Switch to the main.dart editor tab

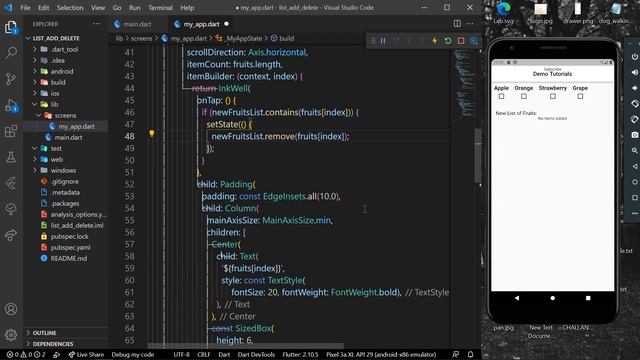click(138, 24)
